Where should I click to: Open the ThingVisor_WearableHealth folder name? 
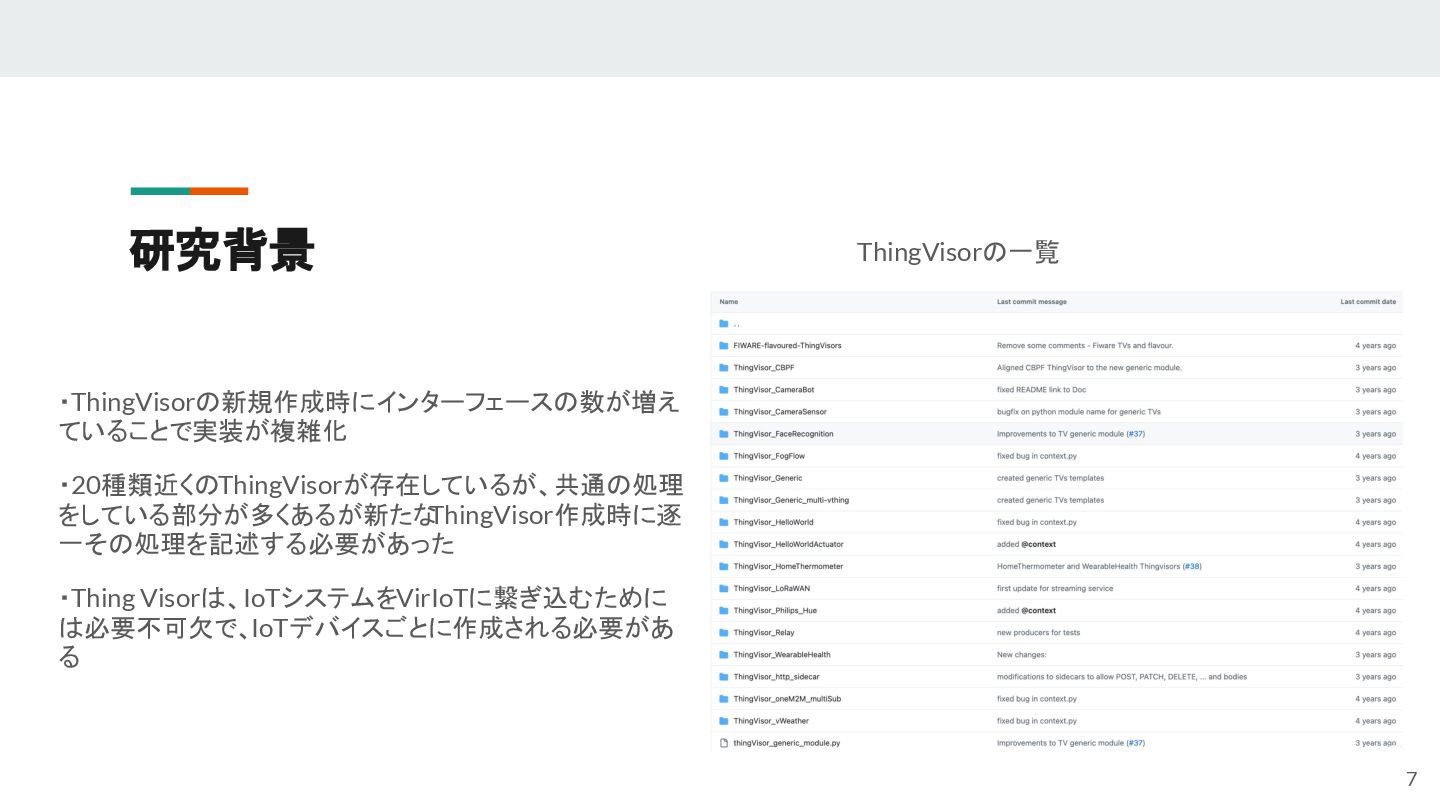pyautogui.click(x=782, y=654)
